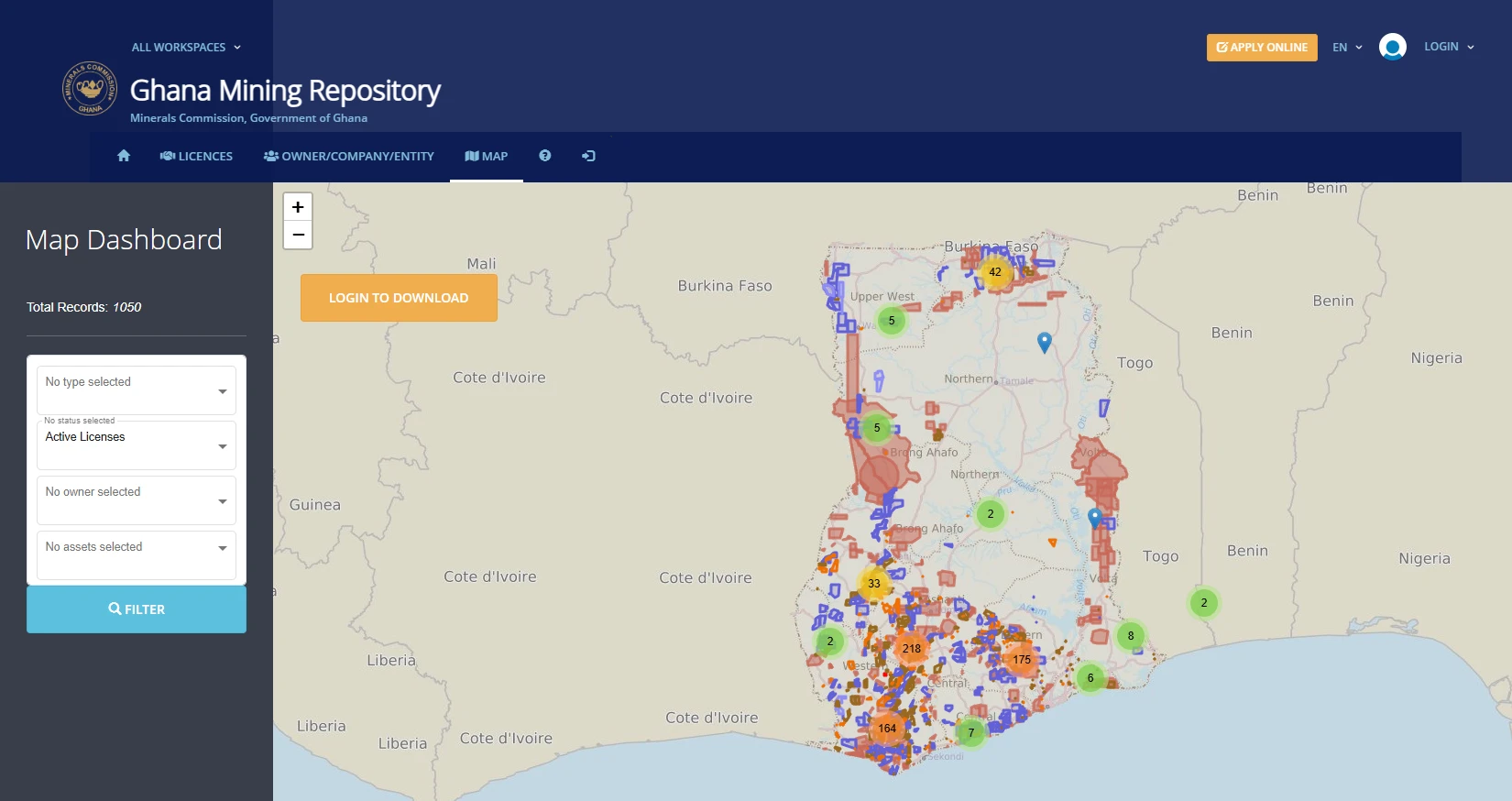The width and height of the screenshot is (1512, 801).
Task: Open the EN language selector
Action: (1347, 48)
